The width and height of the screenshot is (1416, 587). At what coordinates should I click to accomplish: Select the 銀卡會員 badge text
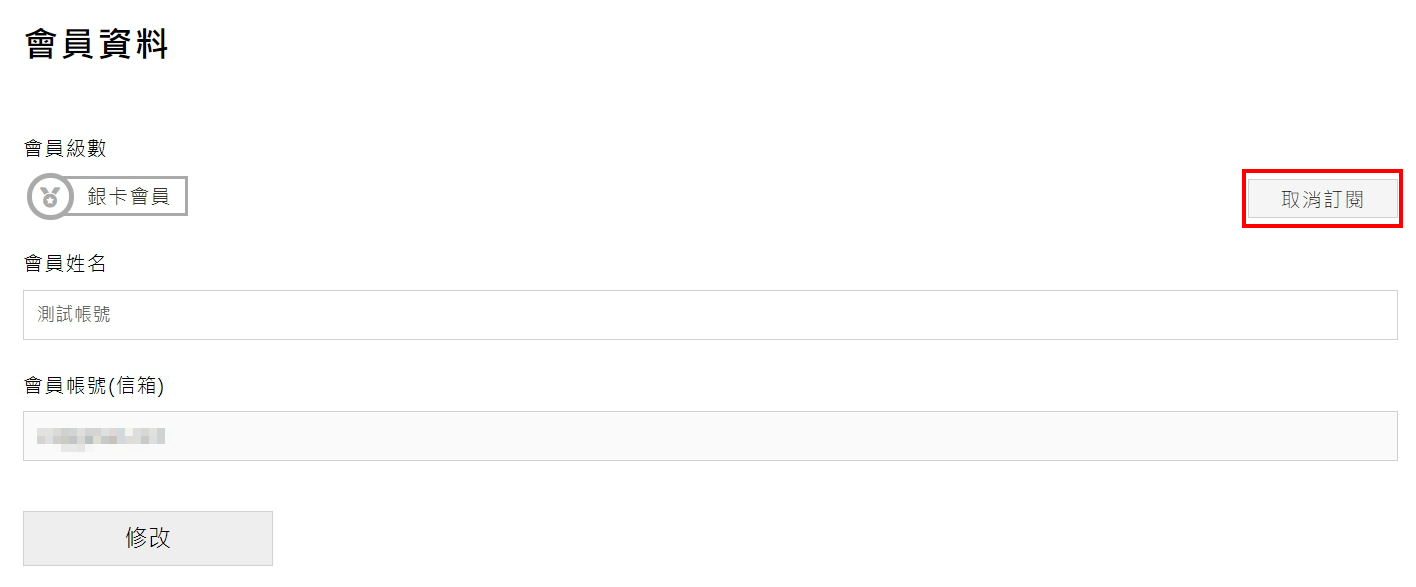[128, 197]
